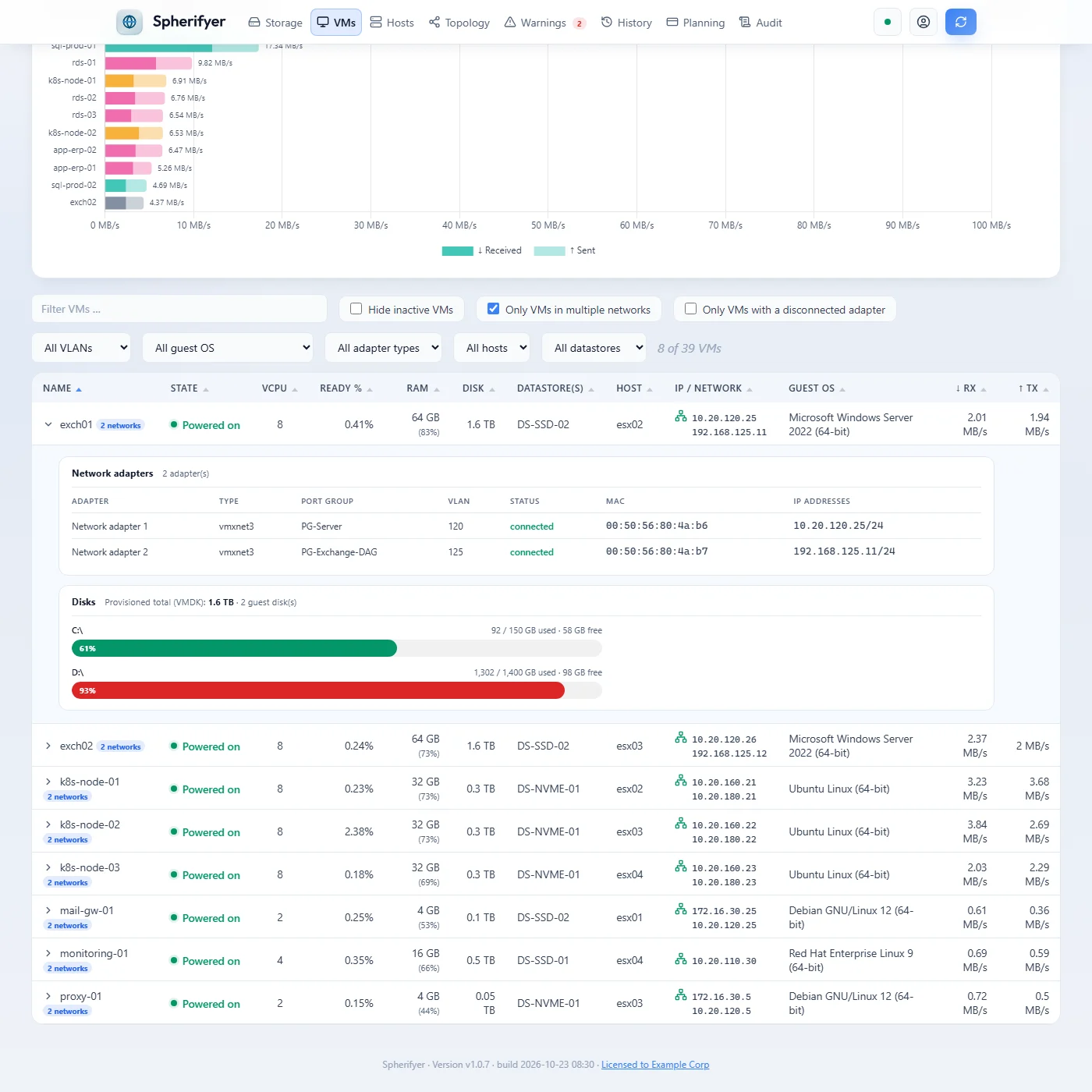Screen dimensions: 1092x1092
Task: Expand the proxy-01 row
Action: point(48,996)
